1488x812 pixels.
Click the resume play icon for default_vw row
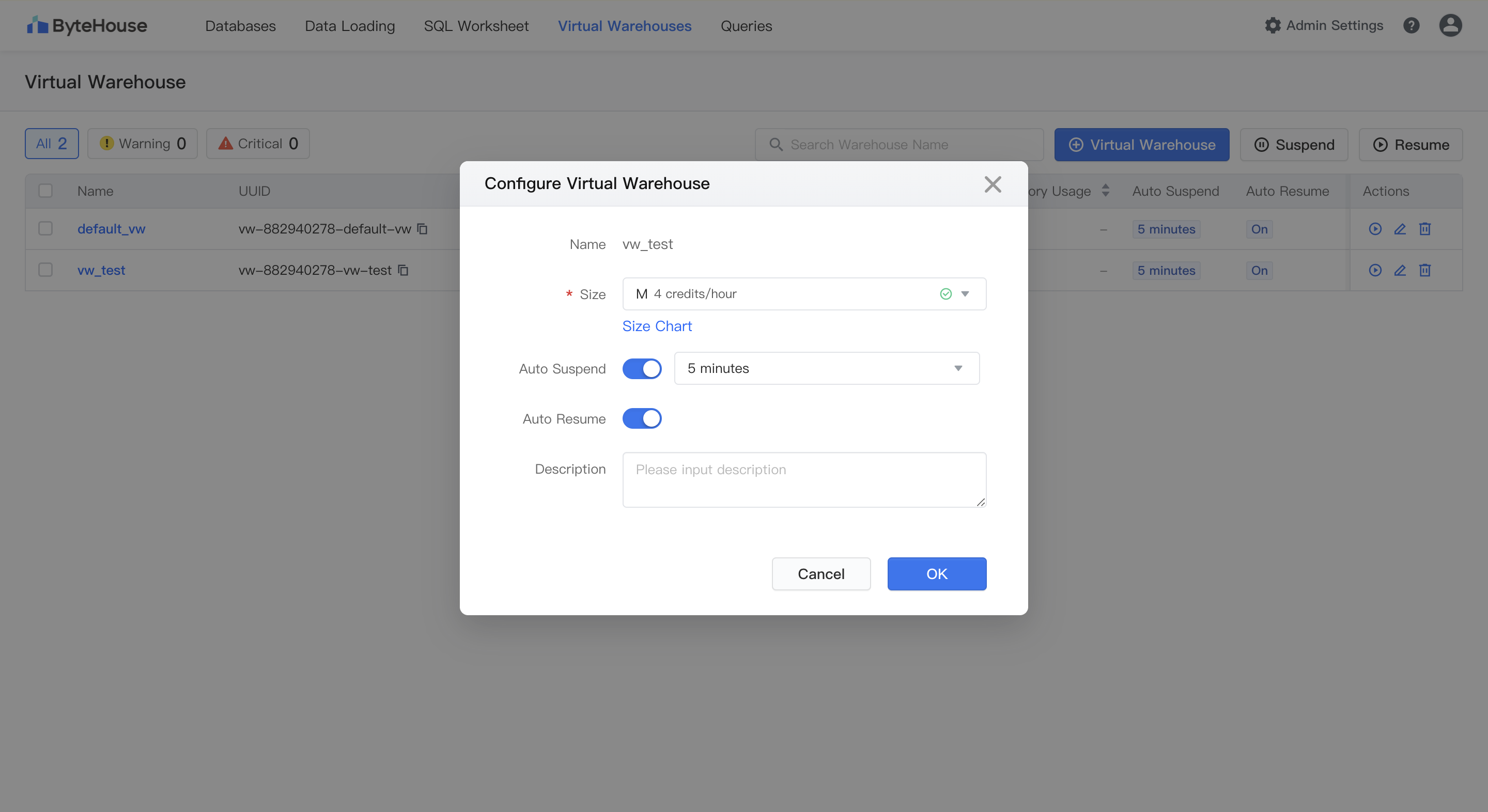click(x=1375, y=229)
